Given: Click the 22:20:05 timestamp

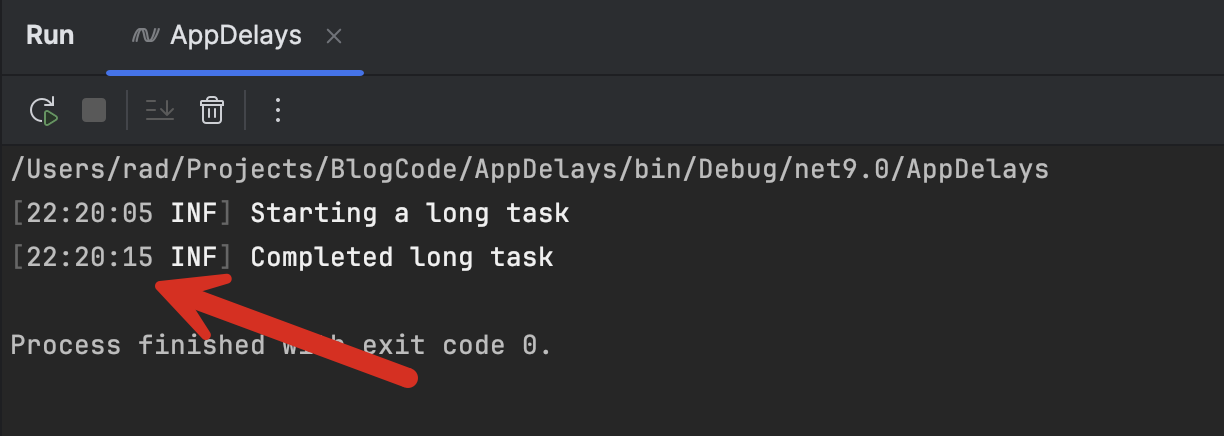Looking at the screenshot, I should [90, 213].
